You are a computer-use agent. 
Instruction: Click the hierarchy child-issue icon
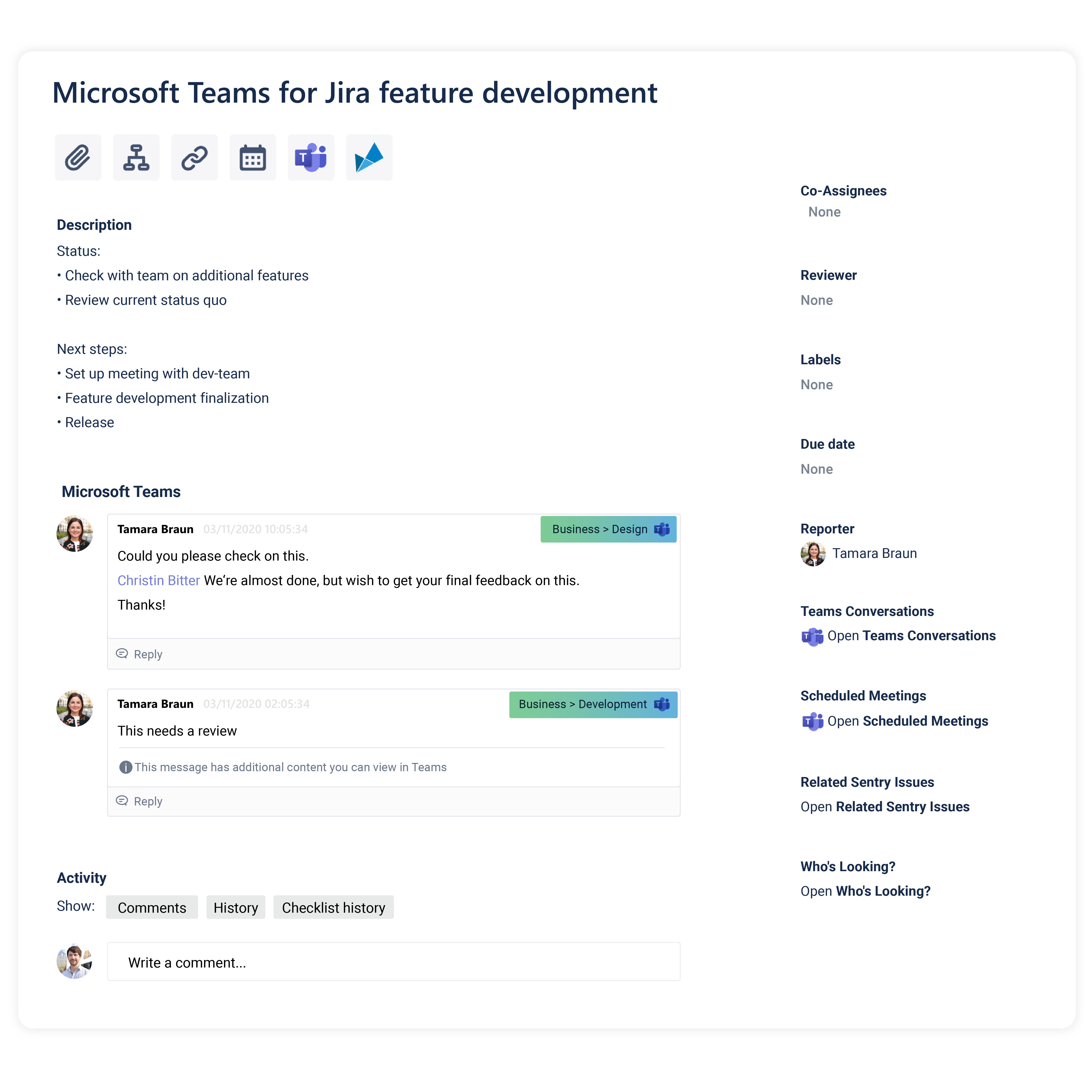tap(136, 158)
